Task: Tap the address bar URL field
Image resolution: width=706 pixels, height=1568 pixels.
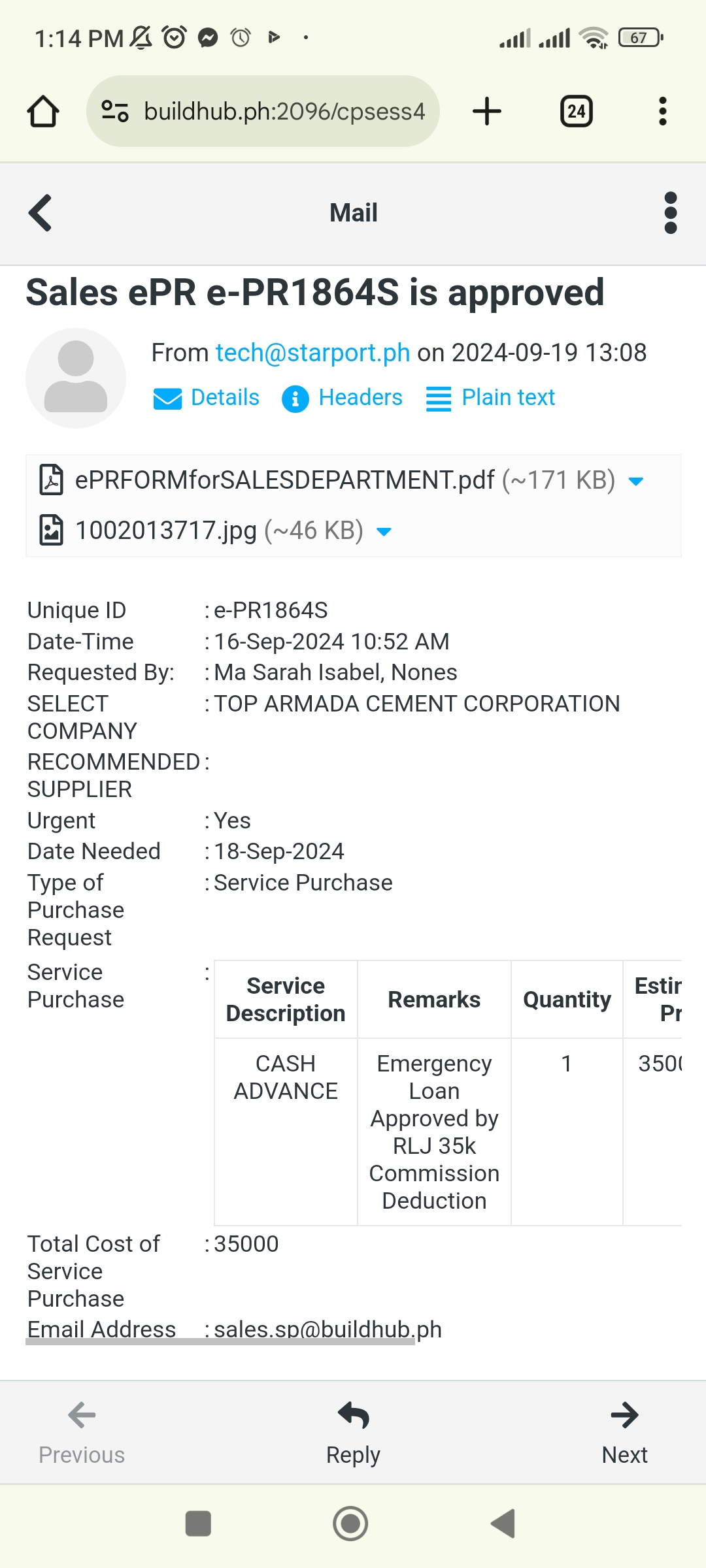Action: 284,111
